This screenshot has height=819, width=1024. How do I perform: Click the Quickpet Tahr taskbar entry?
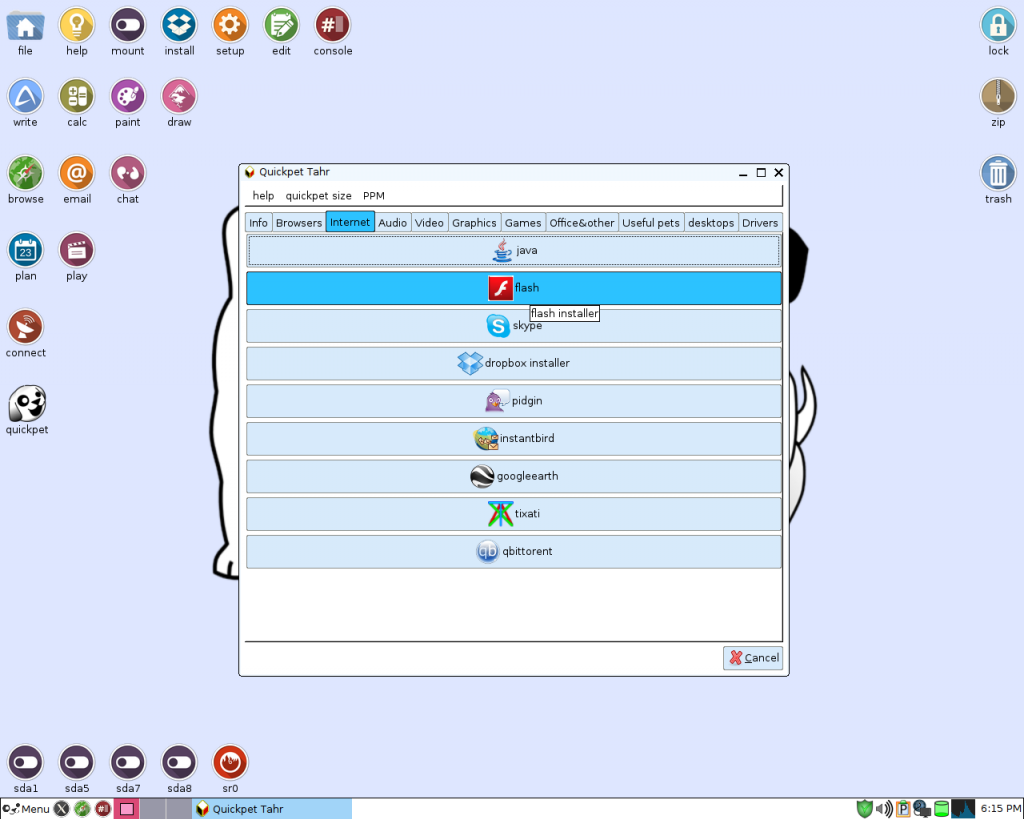tap(272, 809)
